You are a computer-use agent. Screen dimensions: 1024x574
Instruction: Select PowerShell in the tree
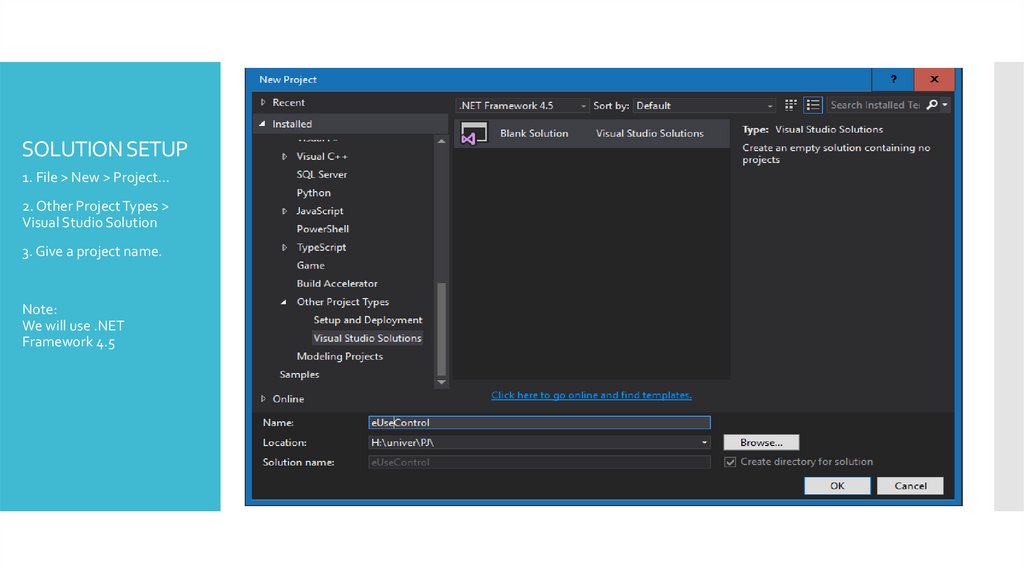pyautogui.click(x=323, y=229)
